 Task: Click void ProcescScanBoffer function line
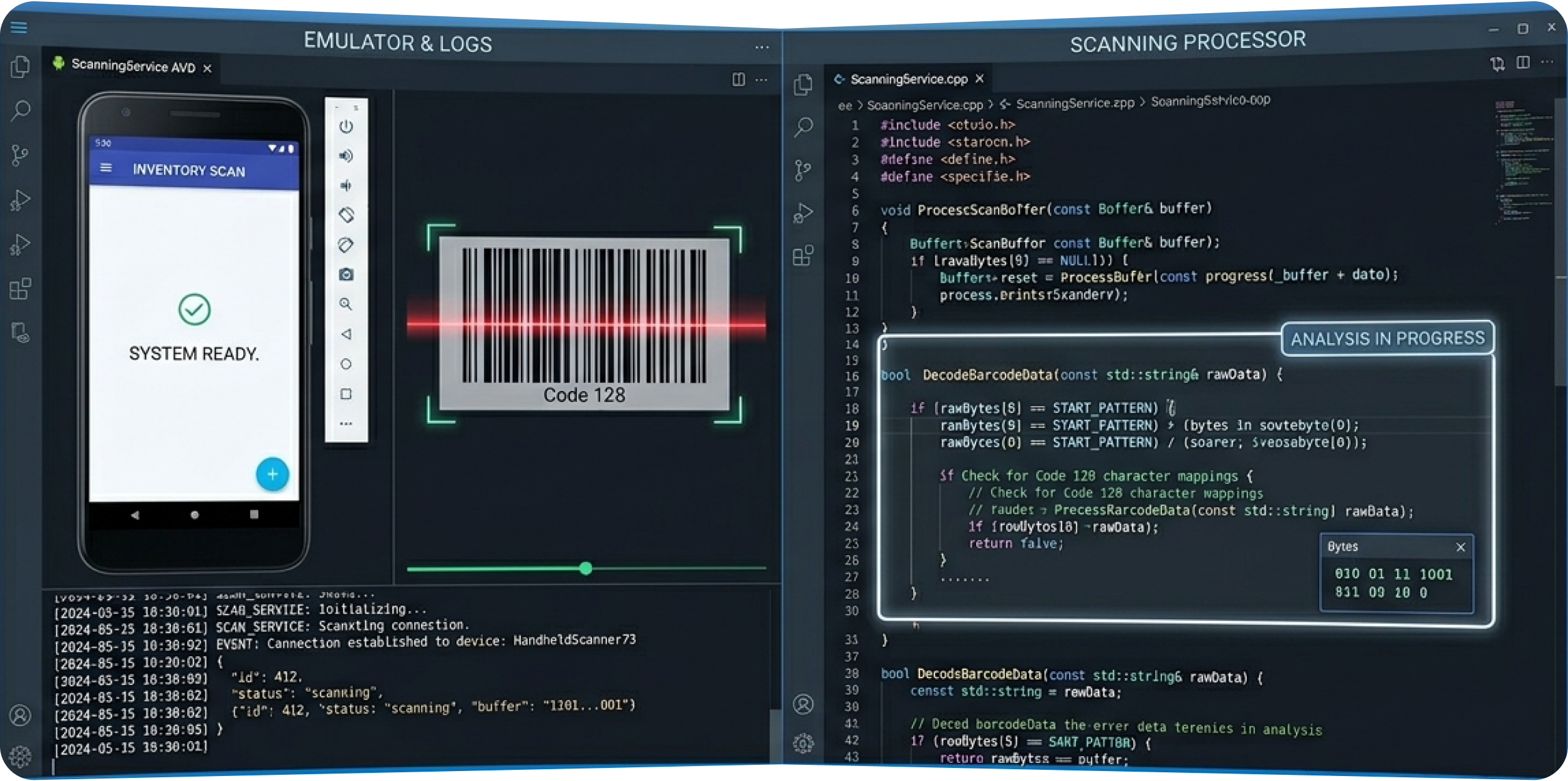pos(1045,209)
